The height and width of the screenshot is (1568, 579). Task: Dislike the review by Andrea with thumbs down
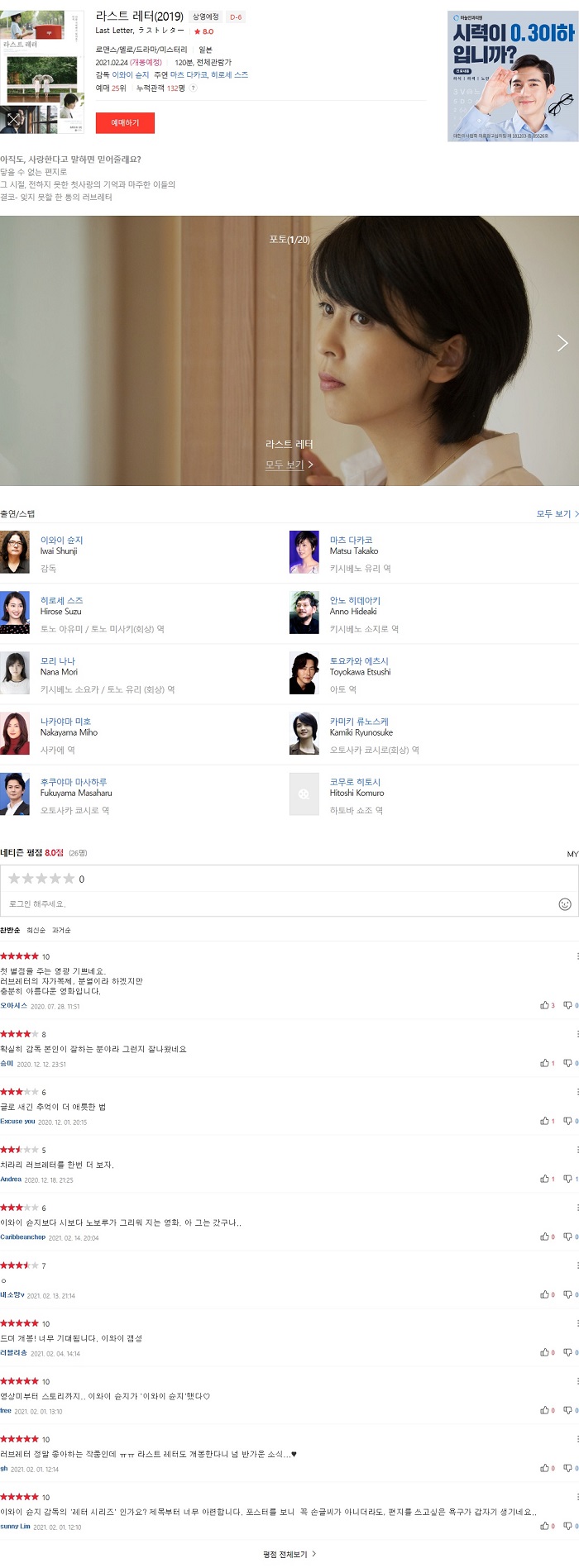click(567, 1179)
